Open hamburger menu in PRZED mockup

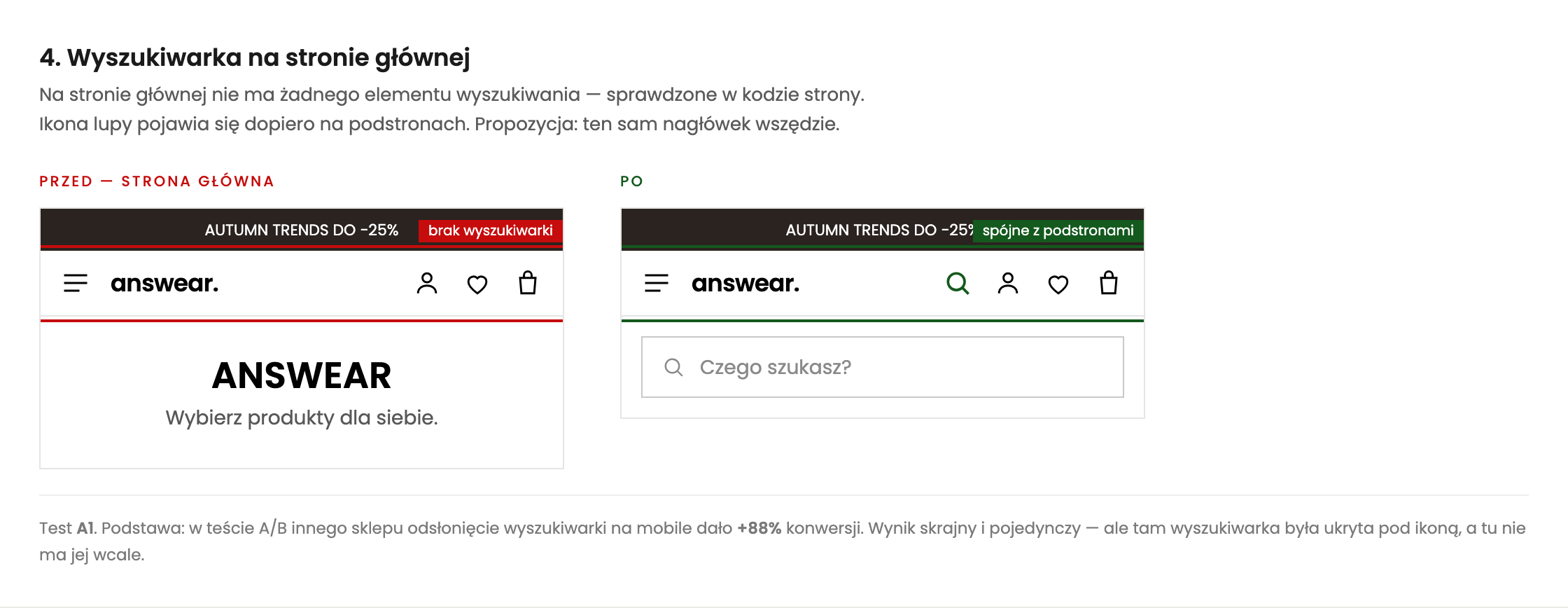[x=76, y=283]
